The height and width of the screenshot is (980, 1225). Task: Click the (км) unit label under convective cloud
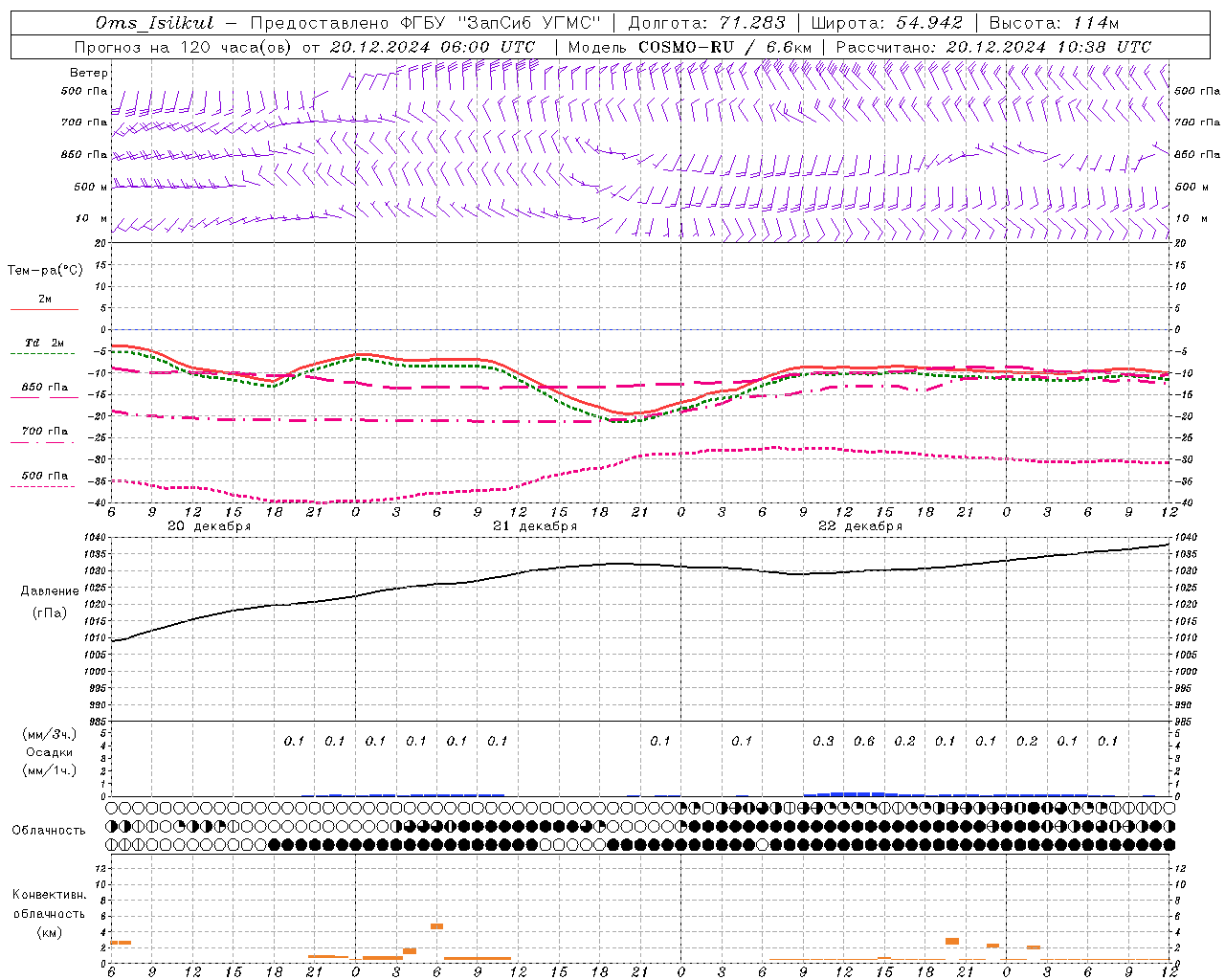click(51, 932)
